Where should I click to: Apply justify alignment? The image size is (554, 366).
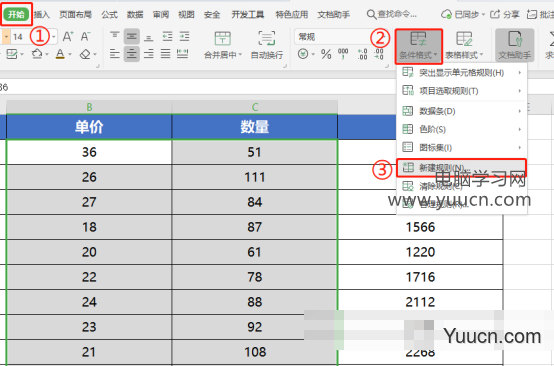tap(165, 54)
